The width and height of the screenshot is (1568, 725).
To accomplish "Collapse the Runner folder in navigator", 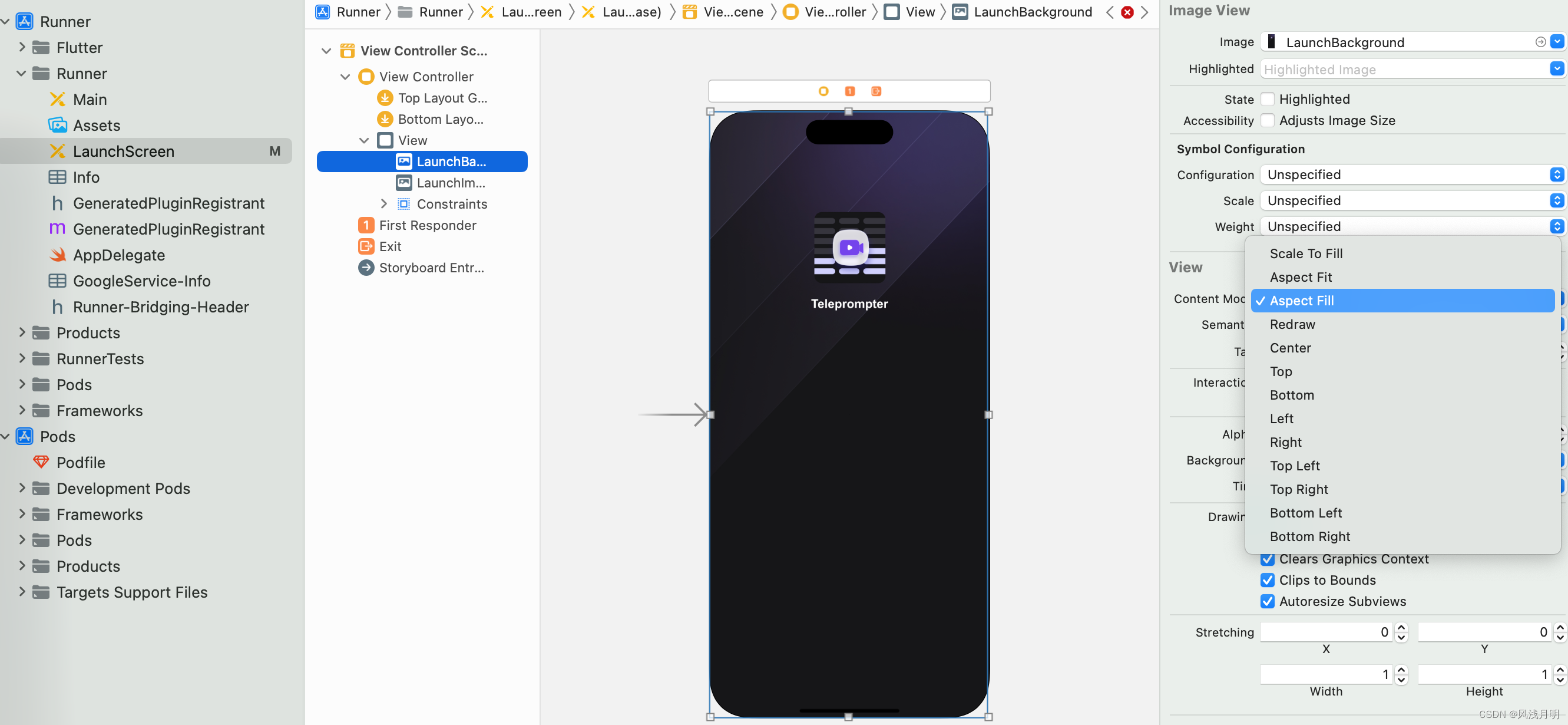I will pos(21,74).
